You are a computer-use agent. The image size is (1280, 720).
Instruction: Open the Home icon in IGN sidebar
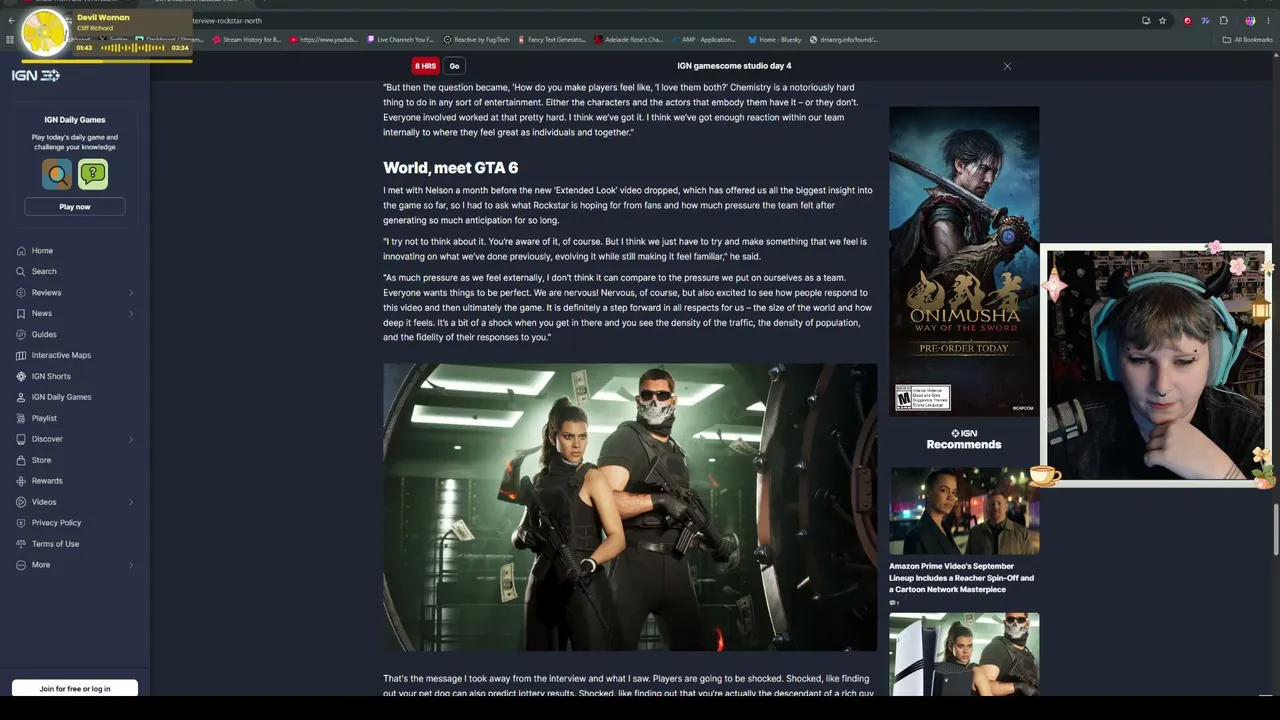pos(21,251)
